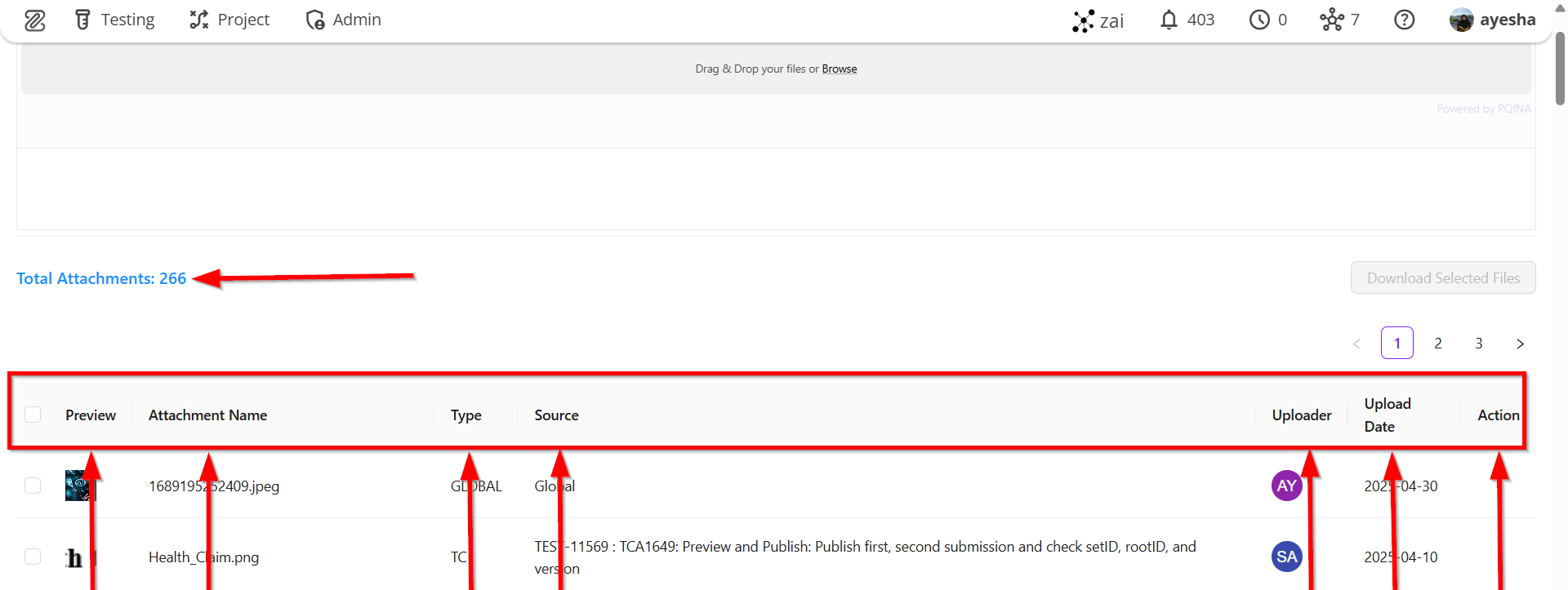The image size is (1568, 590).
Task: Open the Project menu
Action: coord(229,20)
